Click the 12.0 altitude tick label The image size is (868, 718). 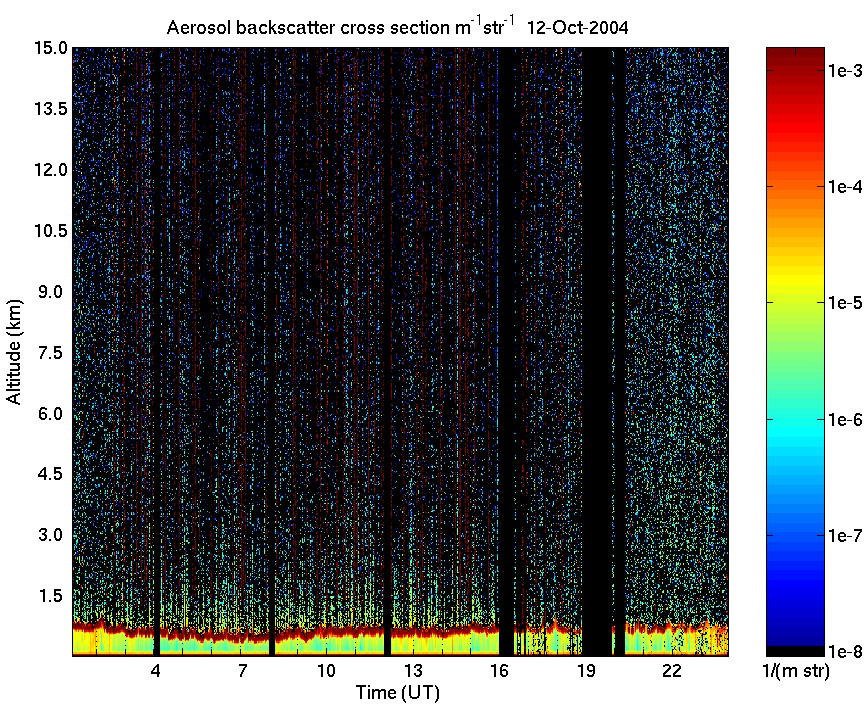click(x=51, y=170)
